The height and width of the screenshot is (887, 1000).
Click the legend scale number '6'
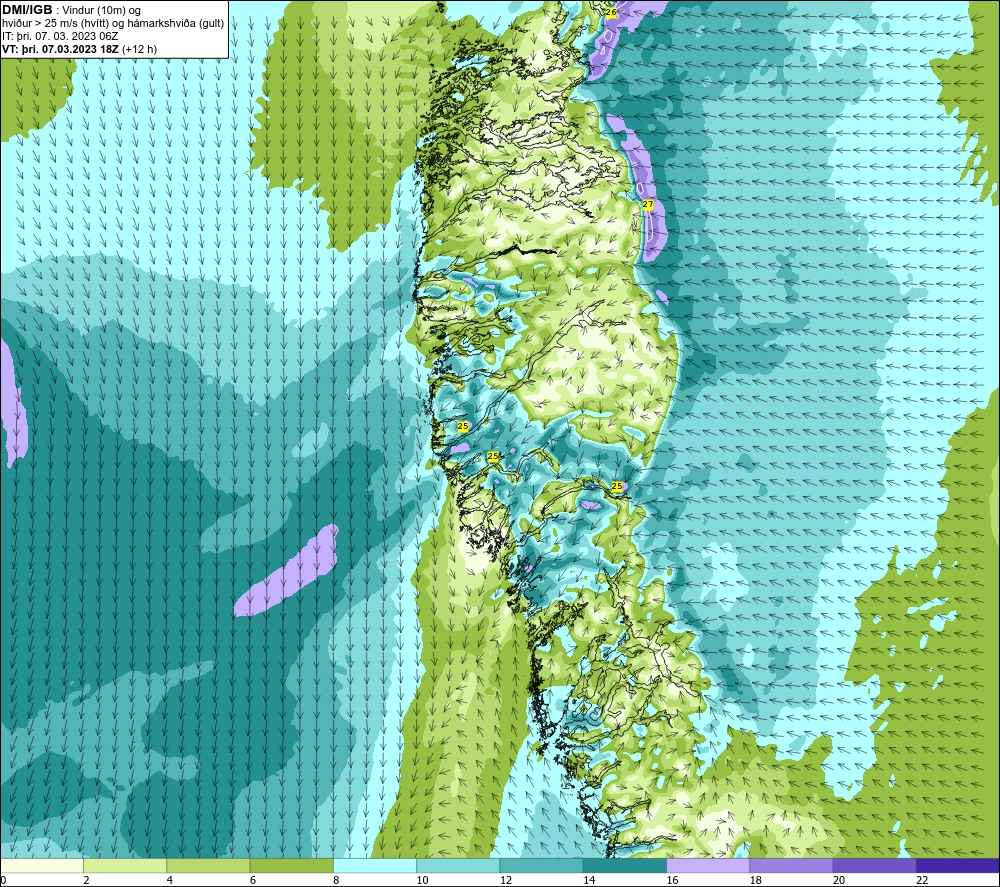pos(253,880)
